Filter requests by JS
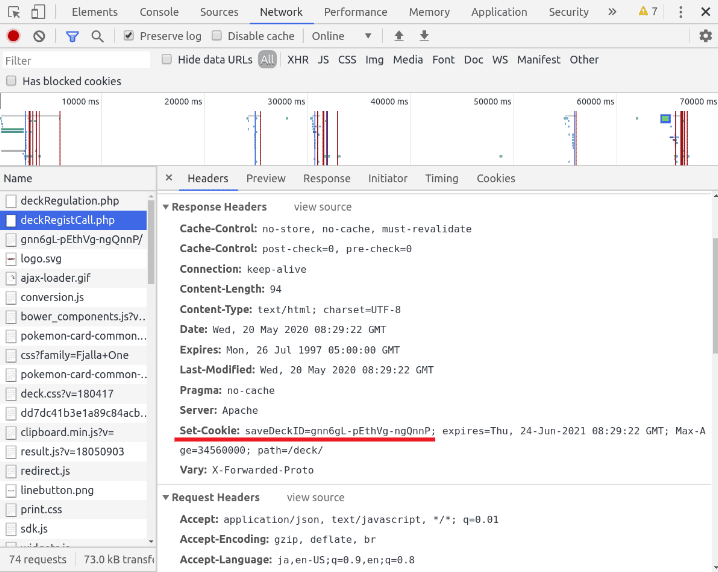This screenshot has height=572, width=718. [323, 60]
